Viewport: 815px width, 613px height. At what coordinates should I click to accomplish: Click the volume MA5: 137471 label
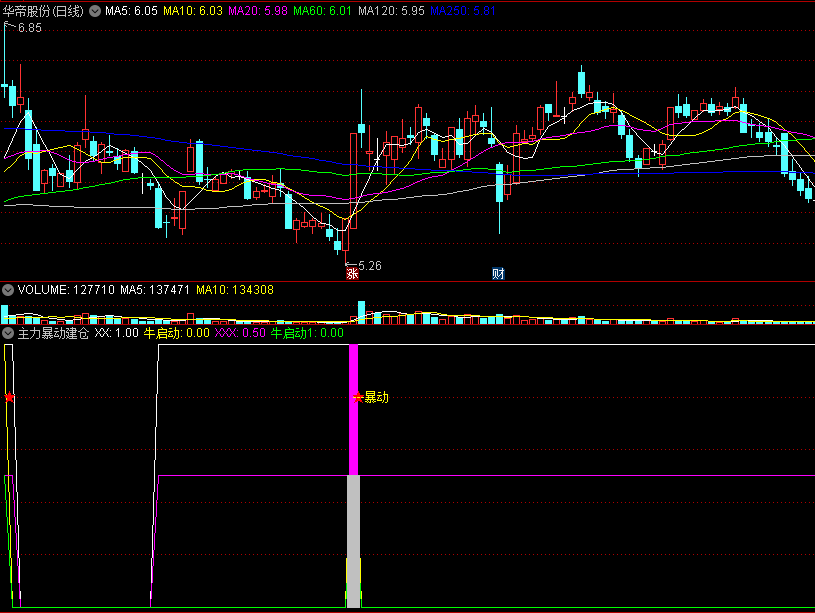[x=155, y=290]
